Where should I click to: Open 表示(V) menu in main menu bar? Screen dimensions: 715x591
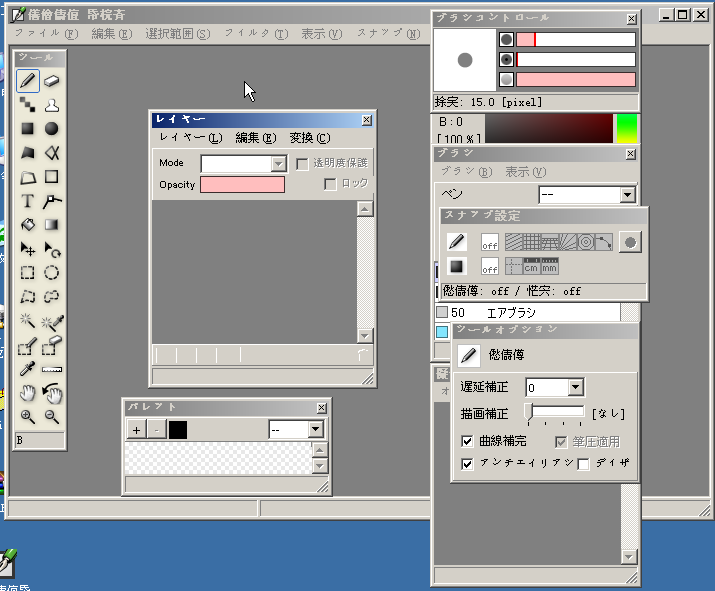[321, 34]
